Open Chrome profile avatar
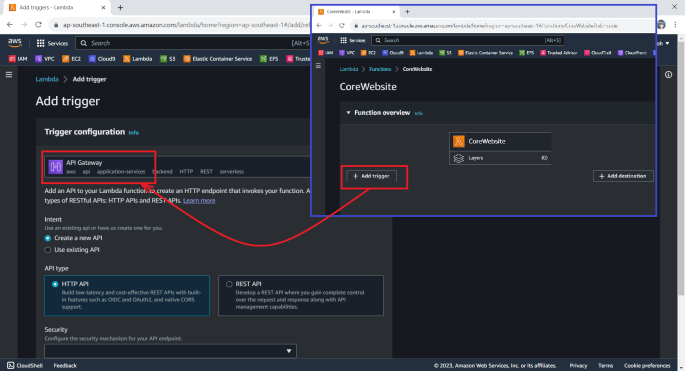 [661, 25]
